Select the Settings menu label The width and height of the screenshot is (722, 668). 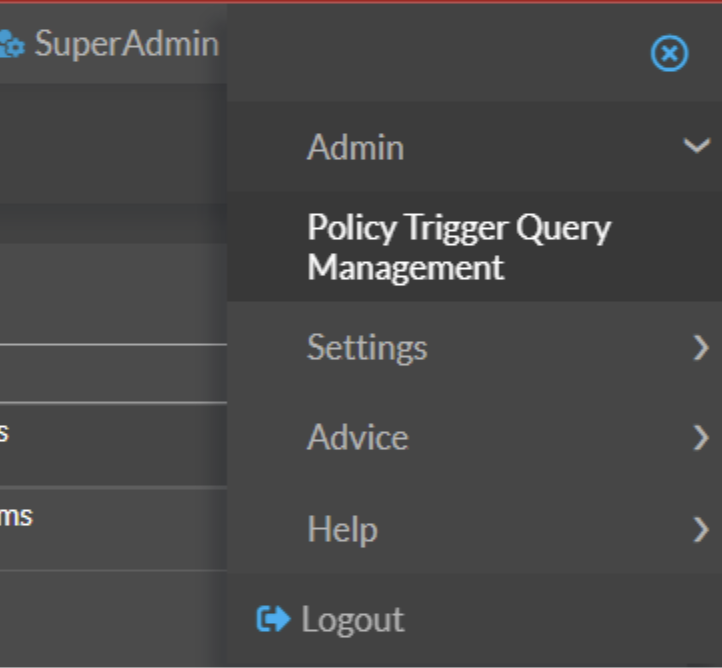click(366, 348)
